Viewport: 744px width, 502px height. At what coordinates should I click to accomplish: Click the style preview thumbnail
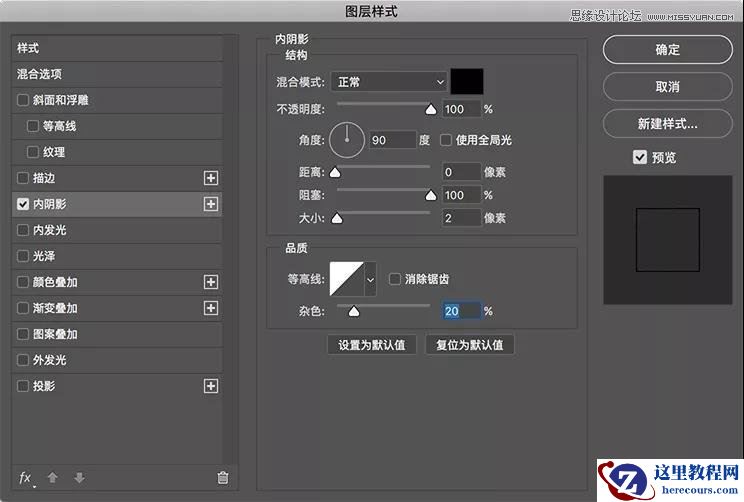(x=668, y=240)
